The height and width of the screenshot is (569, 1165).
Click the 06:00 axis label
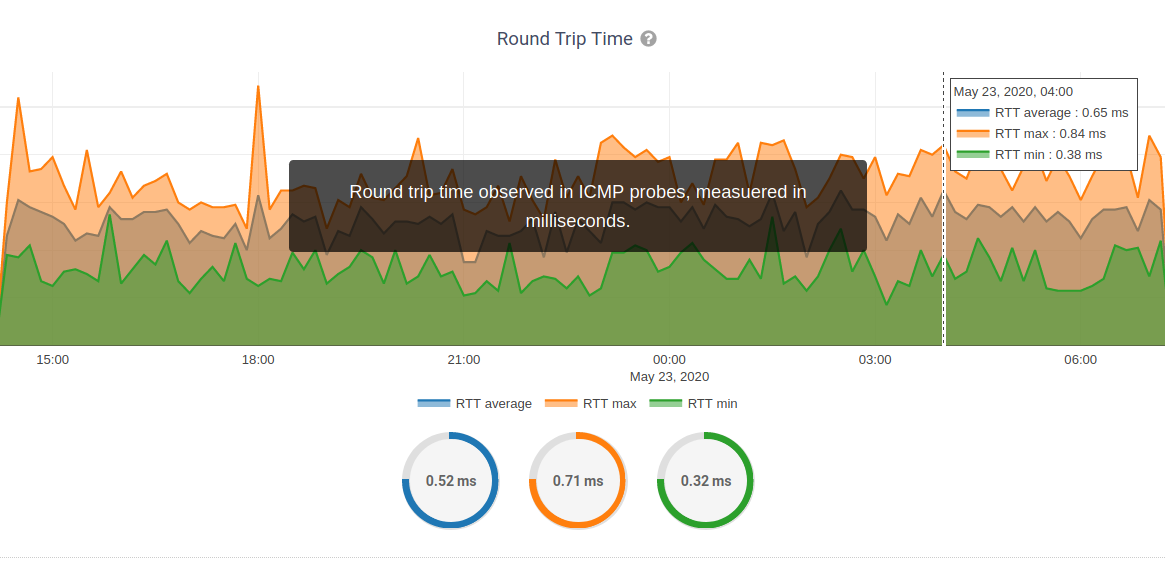(1080, 360)
